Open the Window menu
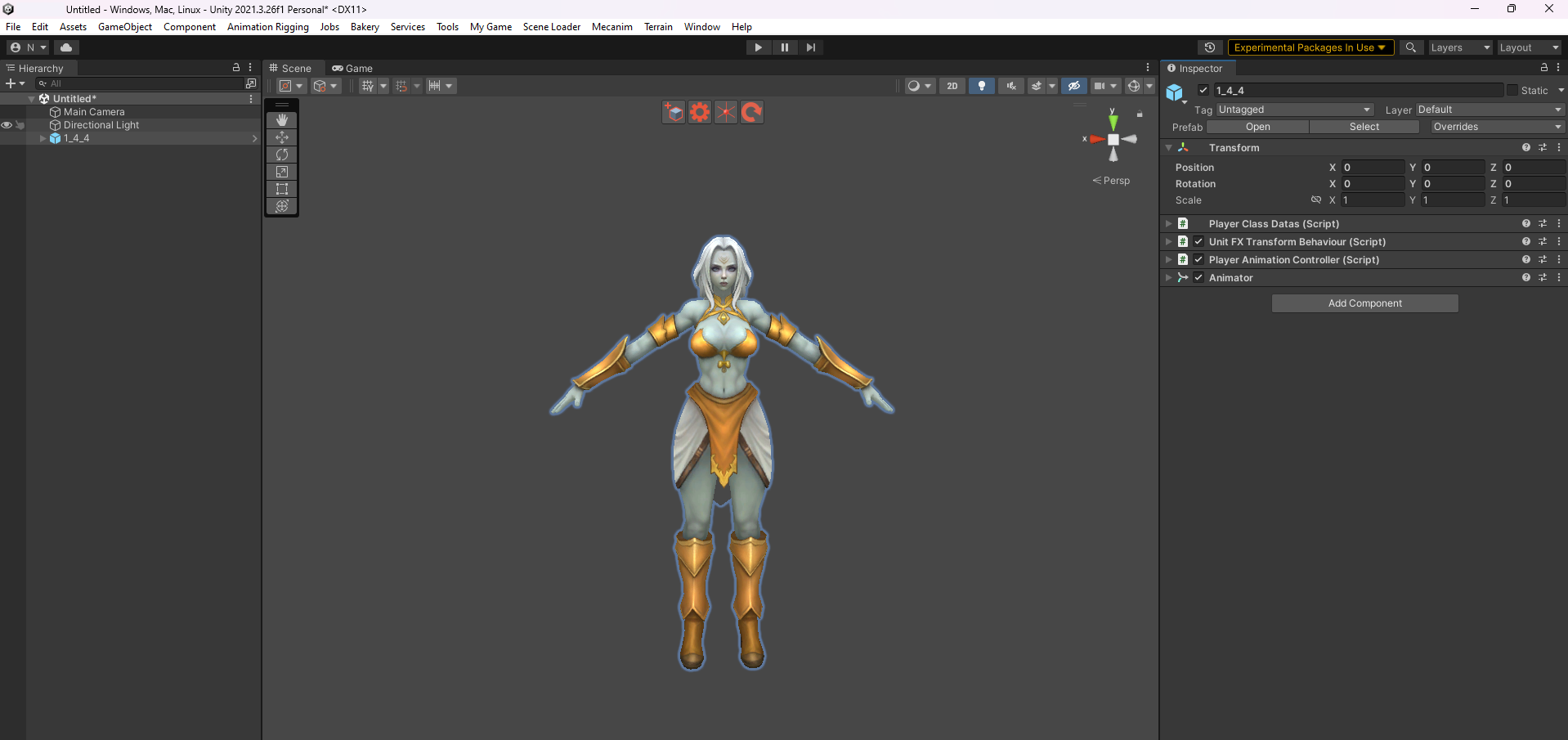Screen dimensions: 1568x740 pyautogui.click(x=702, y=27)
